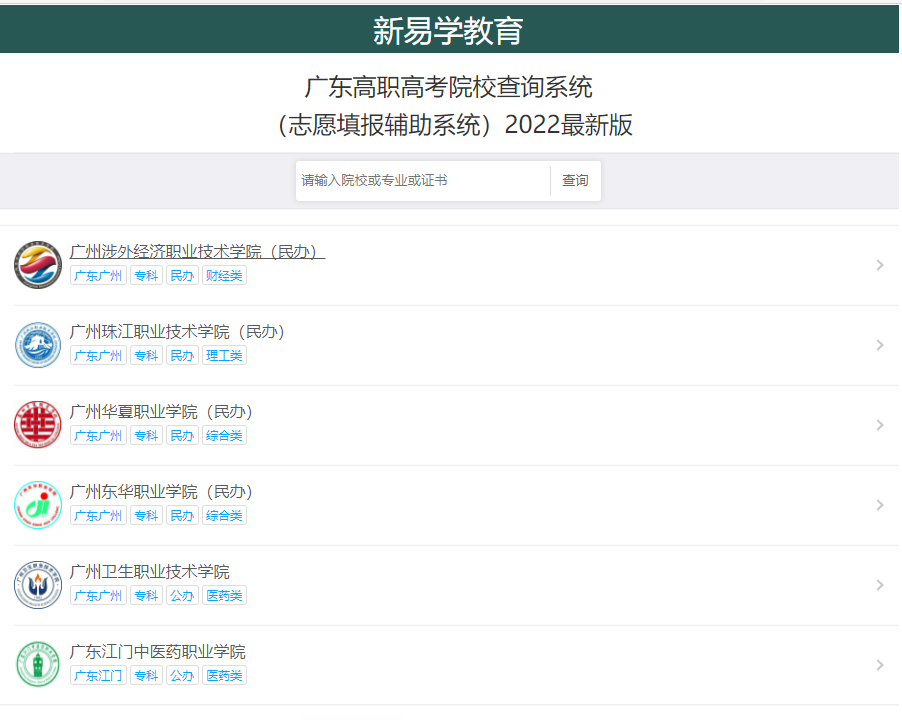Click the 财经类 category tag
This screenshot has width=902, height=720.
(223, 275)
